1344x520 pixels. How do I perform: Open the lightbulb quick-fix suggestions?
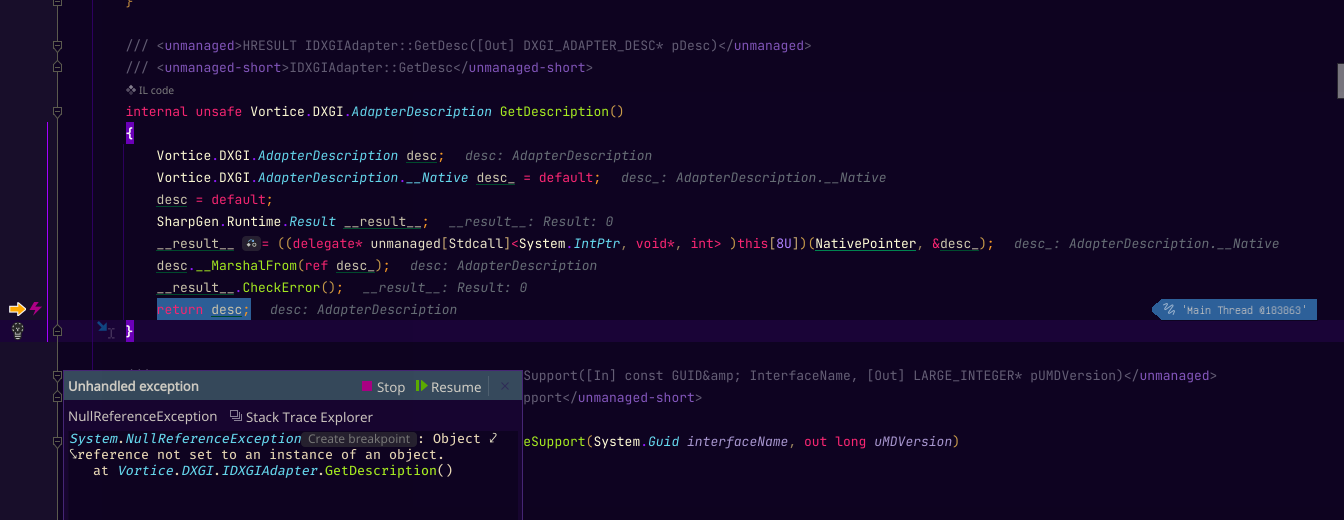pyautogui.click(x=17, y=330)
